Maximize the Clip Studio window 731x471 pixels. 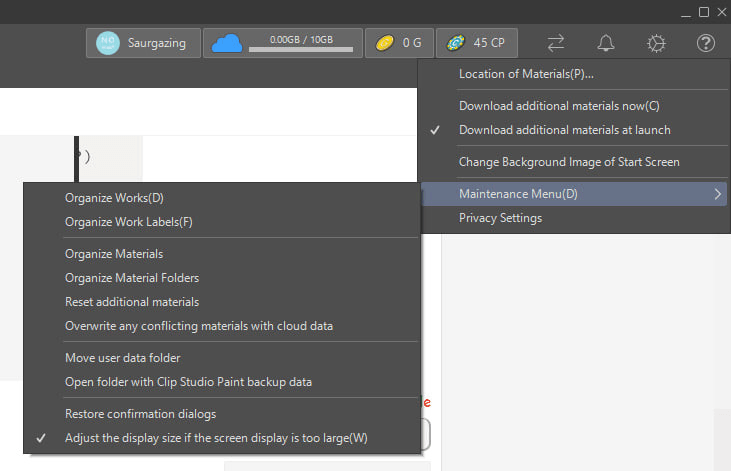704,12
